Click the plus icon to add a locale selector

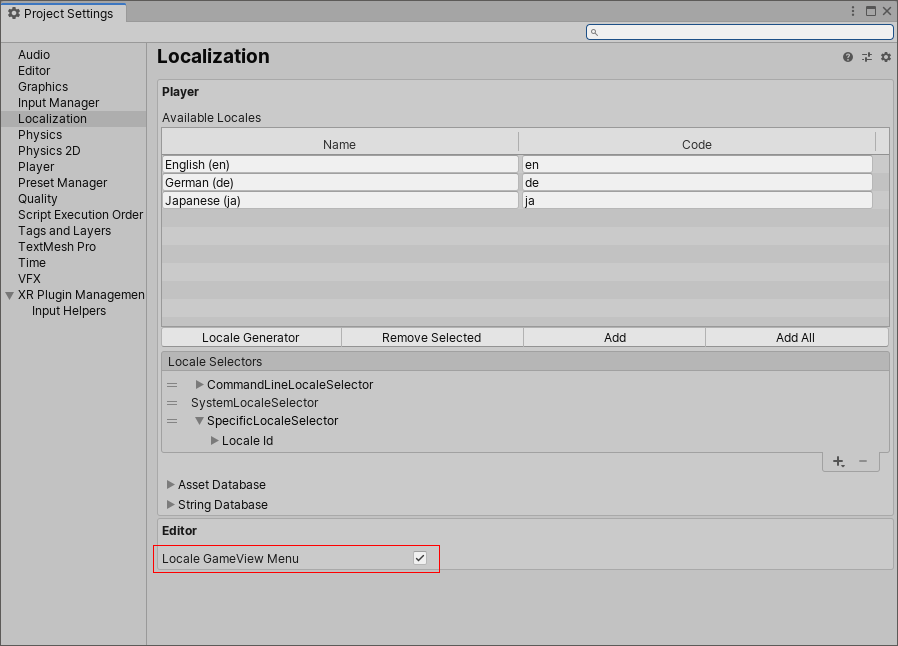[x=838, y=461]
